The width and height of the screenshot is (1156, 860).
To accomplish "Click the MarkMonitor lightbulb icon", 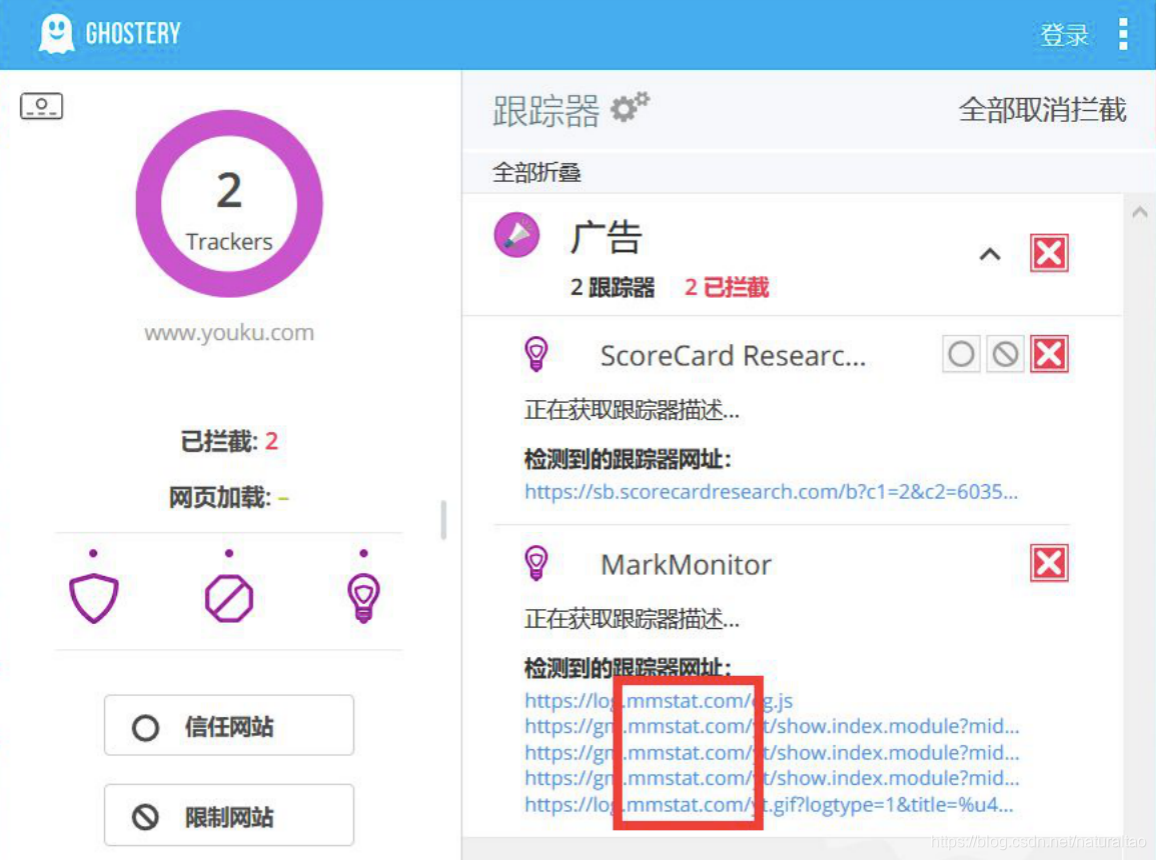I will point(536,563).
